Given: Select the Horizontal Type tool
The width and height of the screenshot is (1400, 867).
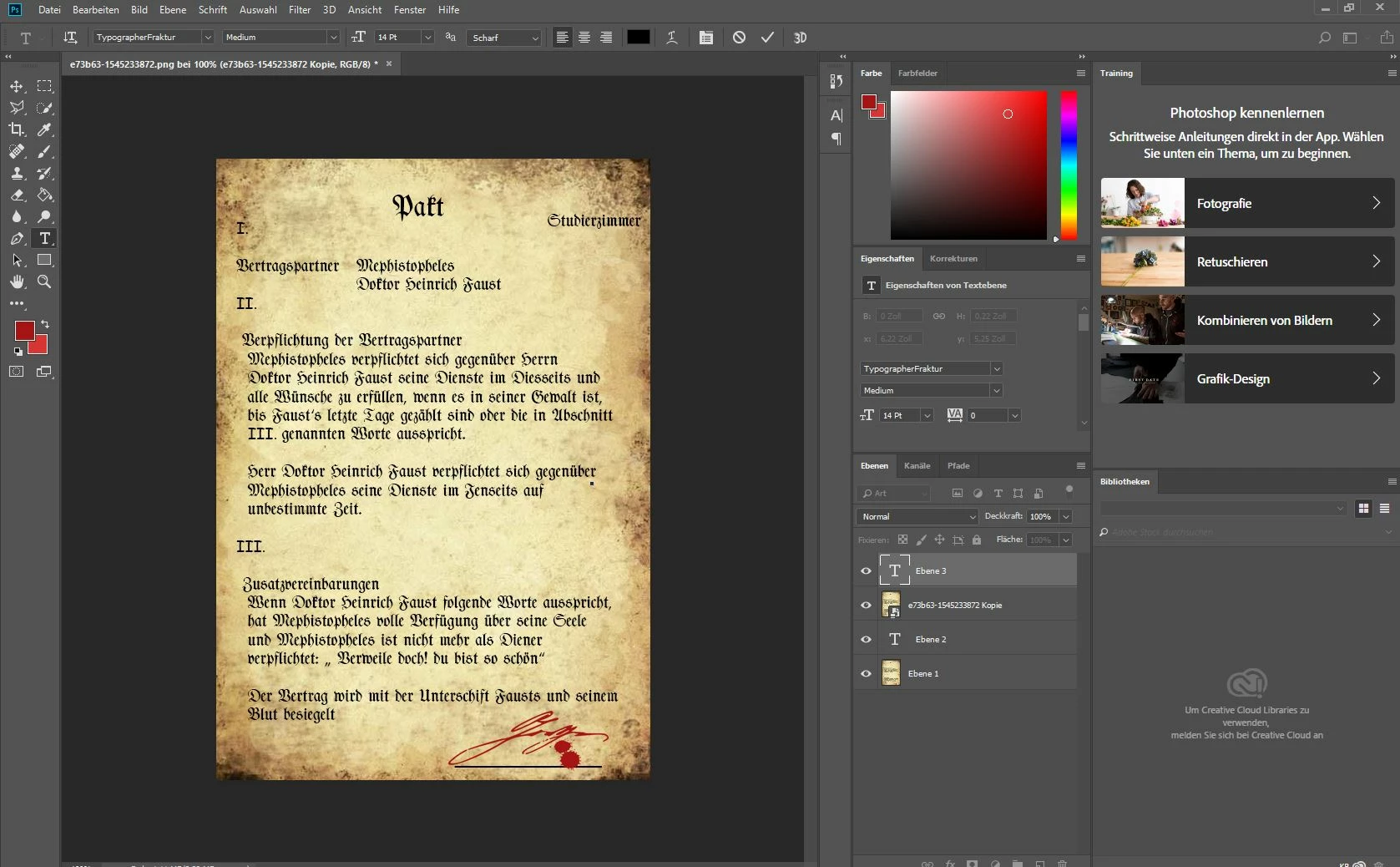Looking at the screenshot, I should point(44,238).
